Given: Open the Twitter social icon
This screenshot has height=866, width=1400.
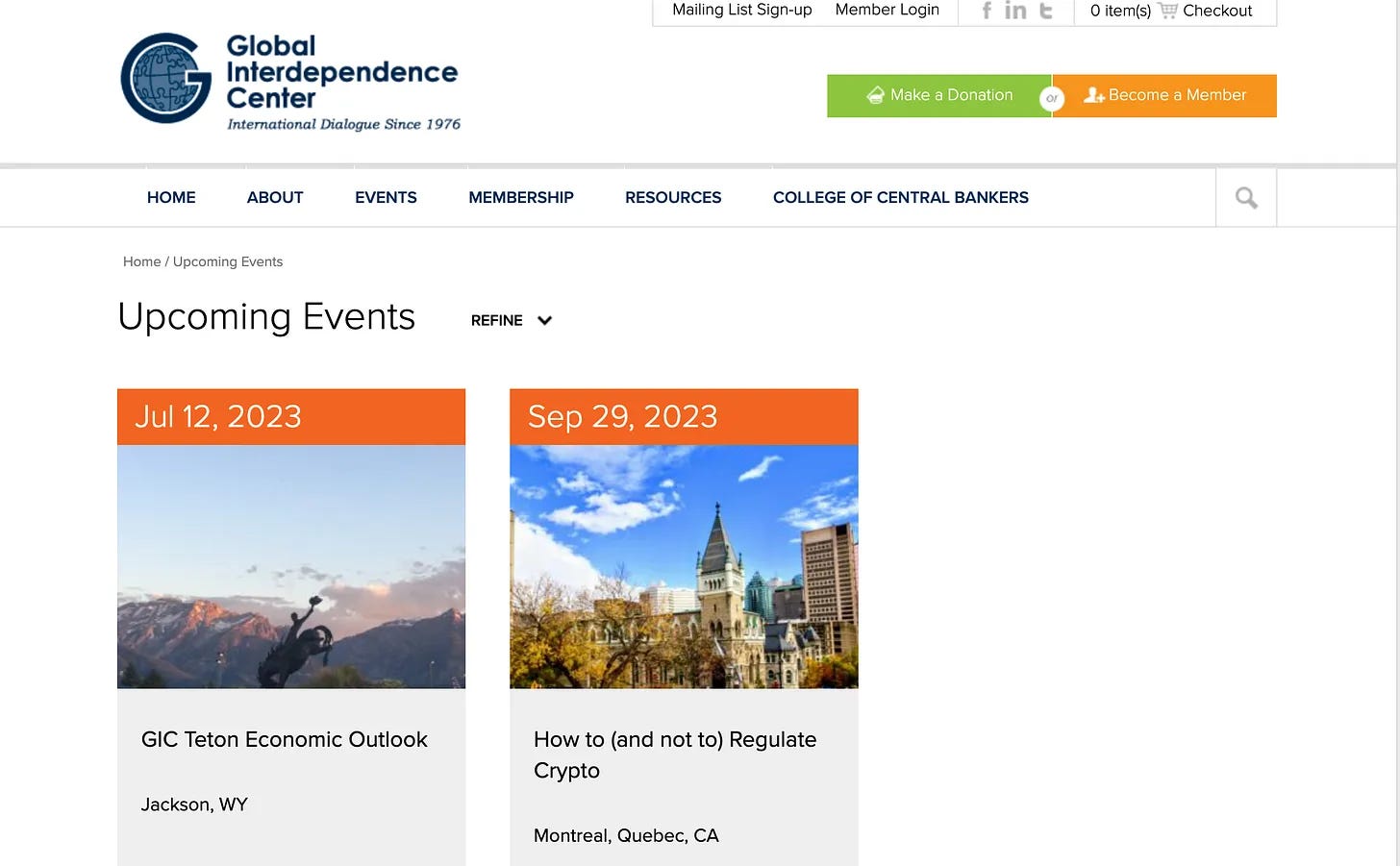Looking at the screenshot, I should [1046, 11].
